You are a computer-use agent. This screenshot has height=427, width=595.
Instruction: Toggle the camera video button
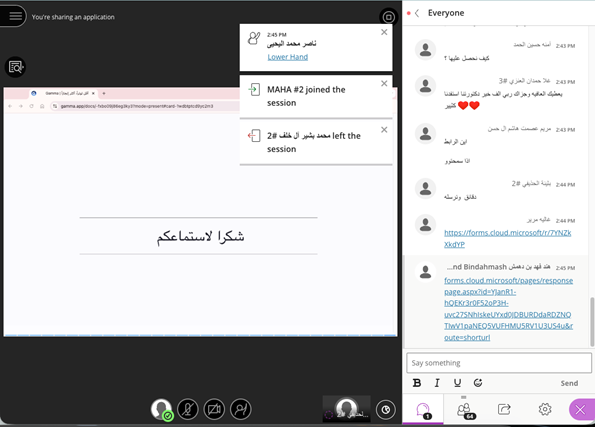click(x=214, y=409)
